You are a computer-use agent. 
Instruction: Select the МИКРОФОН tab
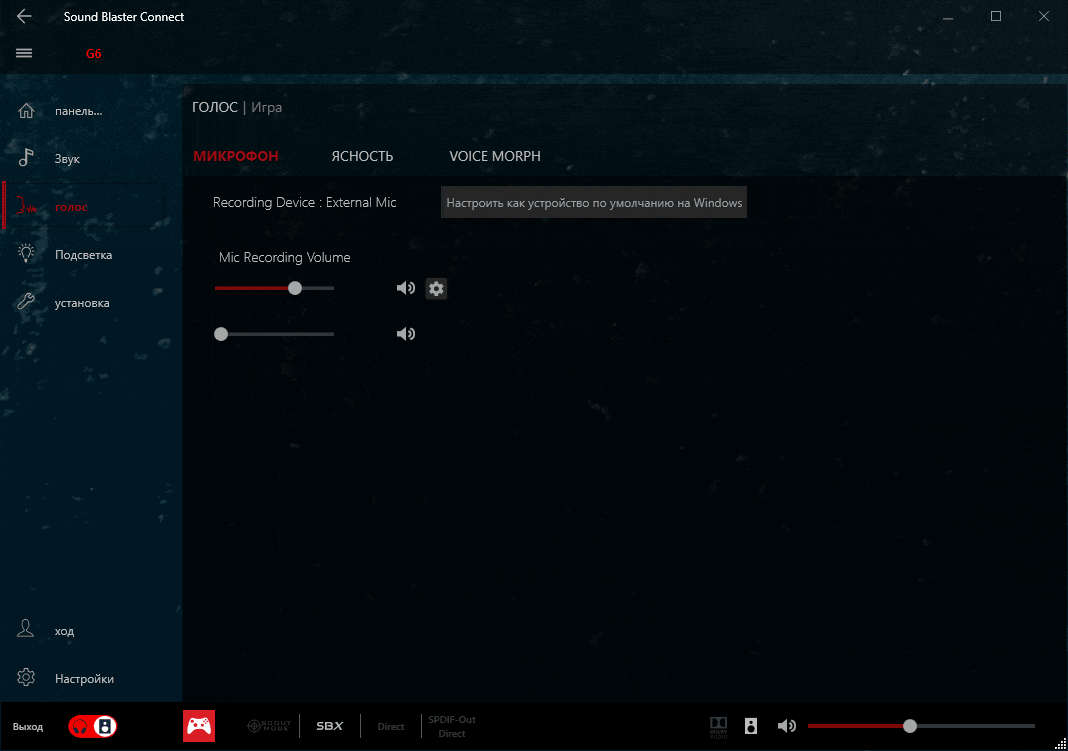[235, 156]
